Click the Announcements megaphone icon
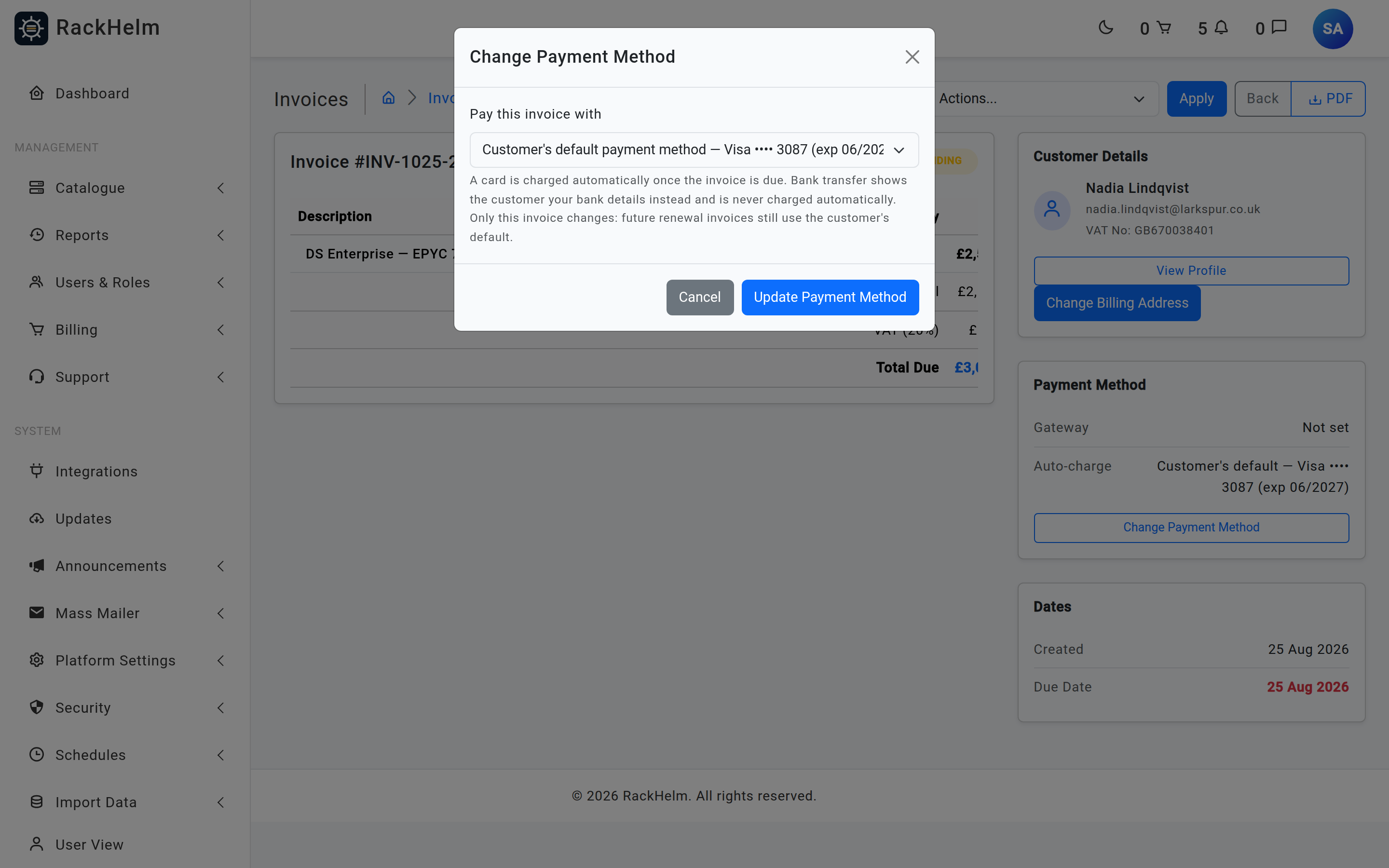Viewport: 1389px width, 868px height. [x=37, y=566]
